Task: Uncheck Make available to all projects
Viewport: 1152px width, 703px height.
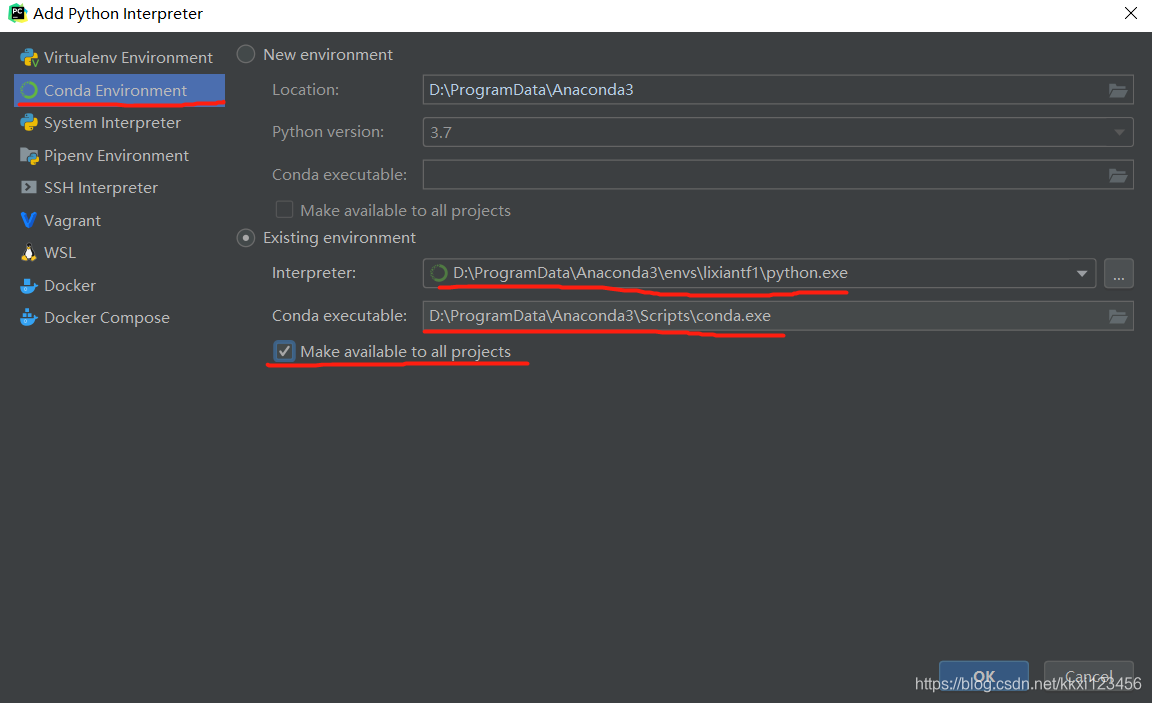Action: pos(284,352)
